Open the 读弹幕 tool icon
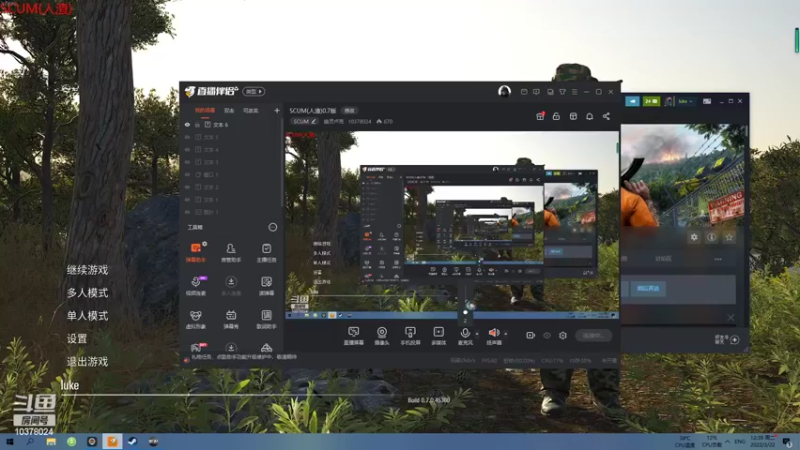Screen dimensions: 800x450 point(266,285)
